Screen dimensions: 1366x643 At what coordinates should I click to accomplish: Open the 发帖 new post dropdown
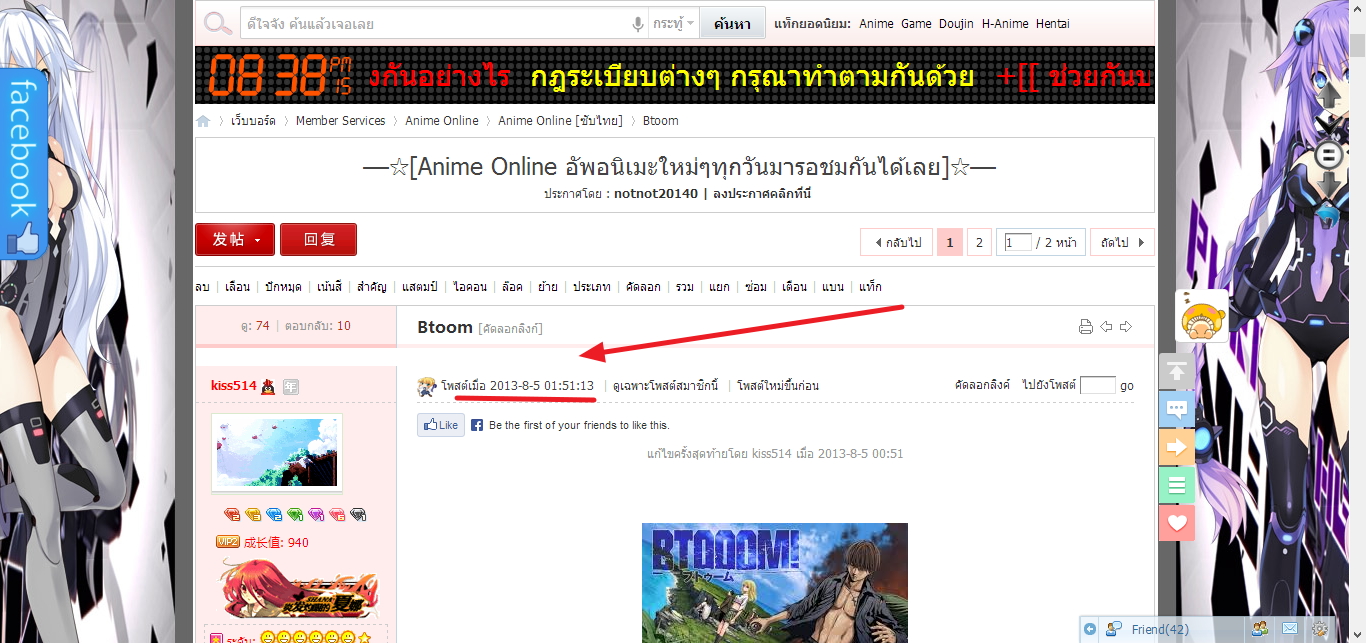pos(234,240)
